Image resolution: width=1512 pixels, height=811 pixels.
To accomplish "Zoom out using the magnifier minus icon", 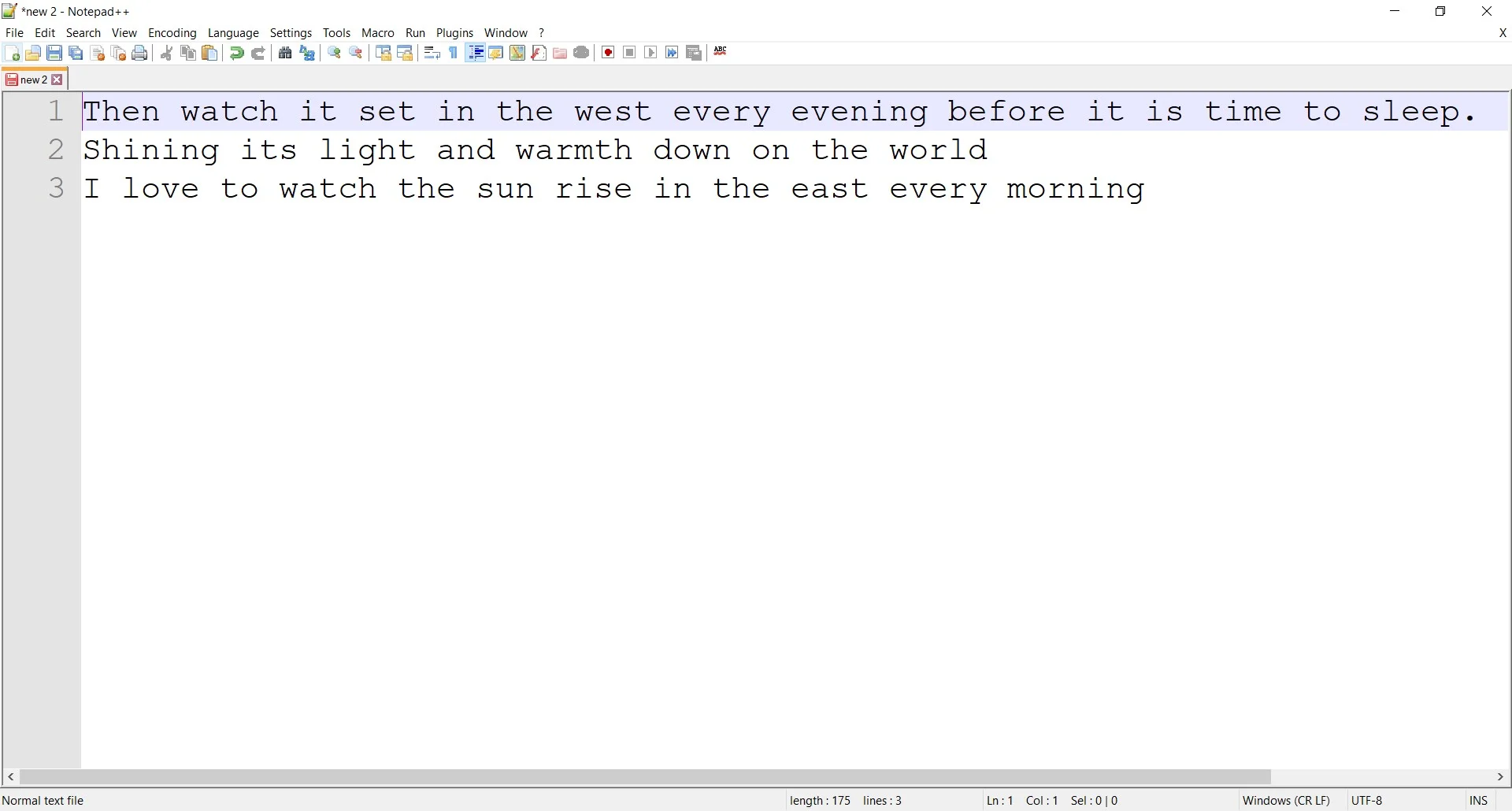I will tap(356, 53).
